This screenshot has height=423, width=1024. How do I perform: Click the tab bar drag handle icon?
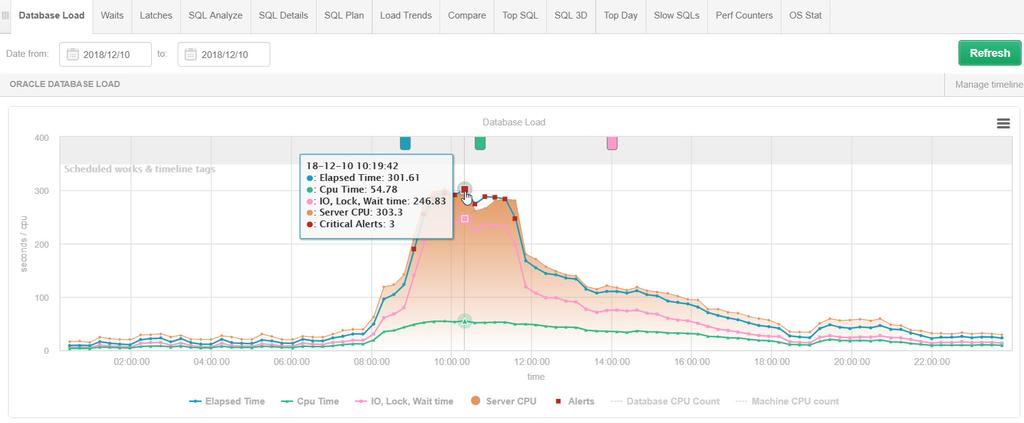tap(6, 15)
